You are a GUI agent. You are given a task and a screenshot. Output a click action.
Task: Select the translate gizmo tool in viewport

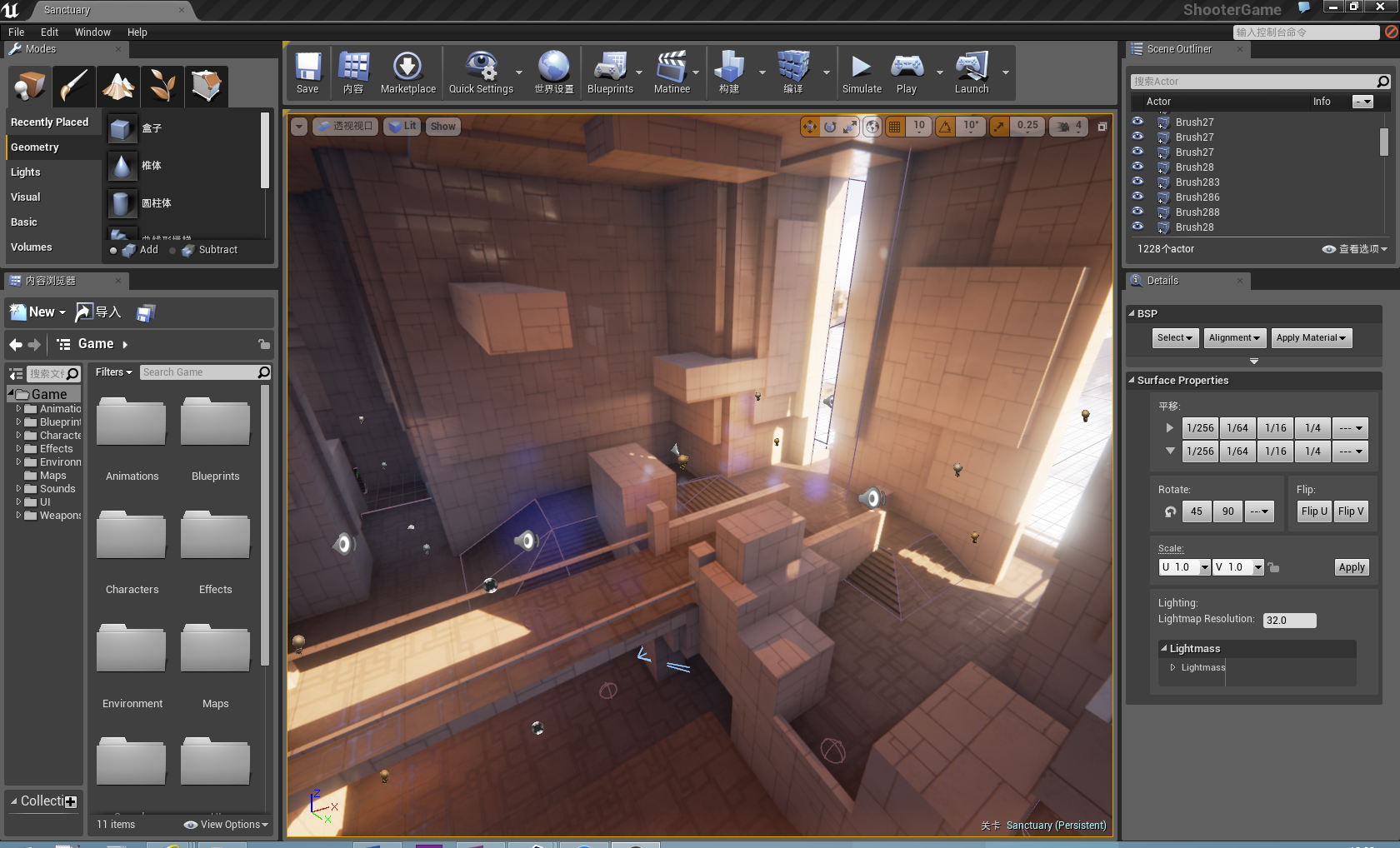[x=809, y=127]
